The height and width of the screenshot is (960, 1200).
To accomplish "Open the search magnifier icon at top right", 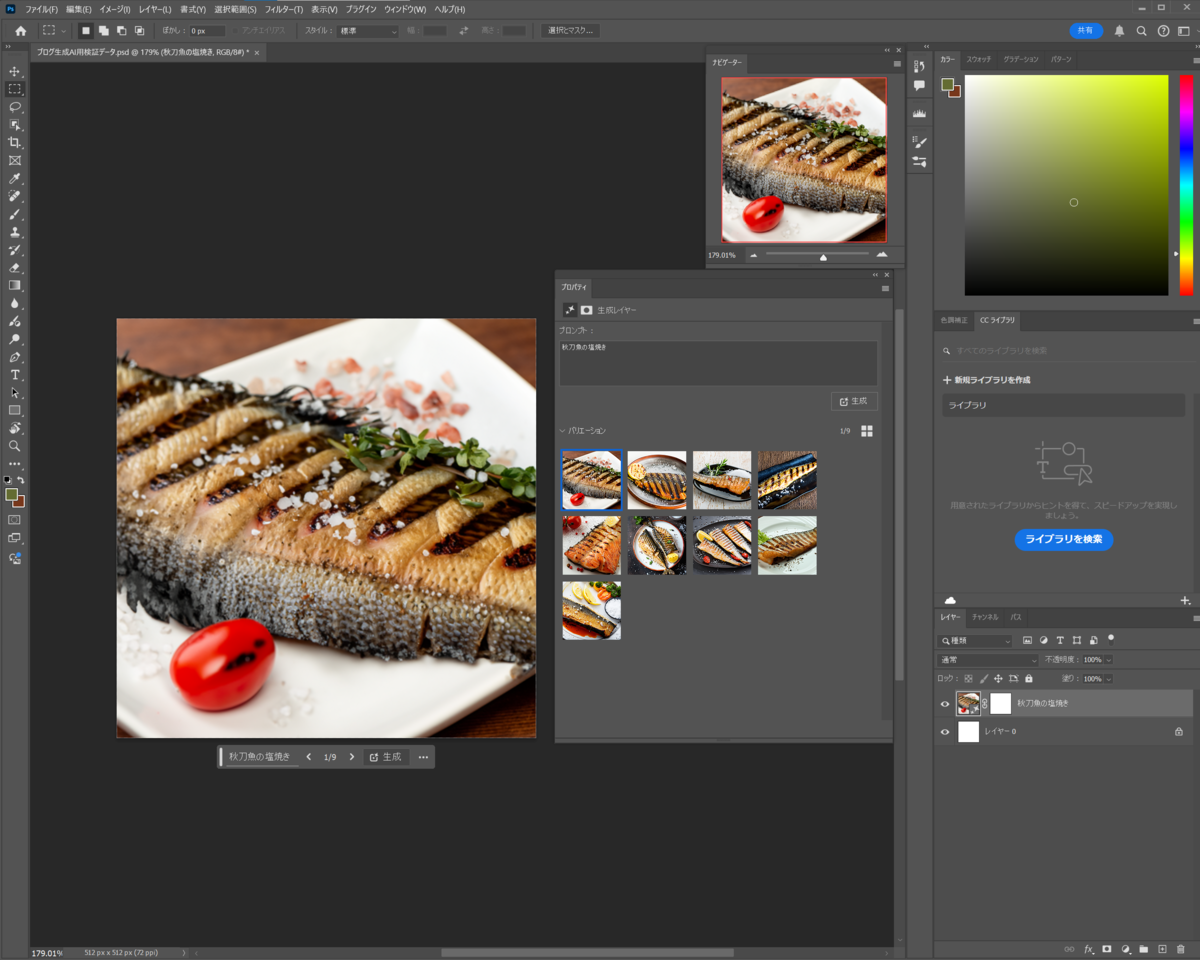I will pos(1141,31).
